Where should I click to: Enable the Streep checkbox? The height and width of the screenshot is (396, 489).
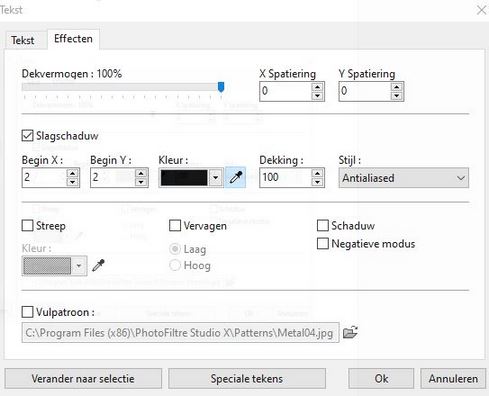[27, 225]
